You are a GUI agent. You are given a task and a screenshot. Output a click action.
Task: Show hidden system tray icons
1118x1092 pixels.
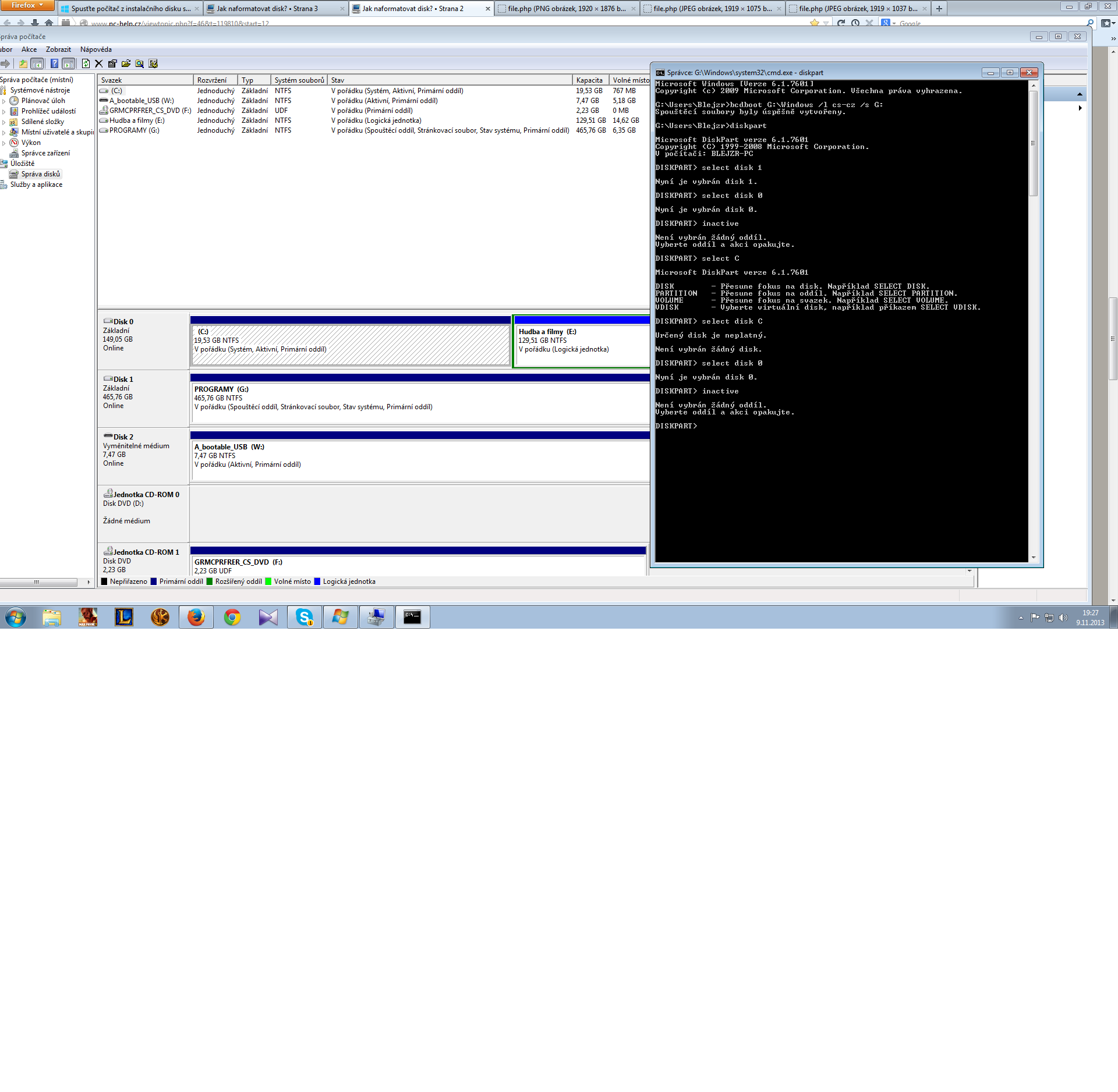(x=1021, y=618)
